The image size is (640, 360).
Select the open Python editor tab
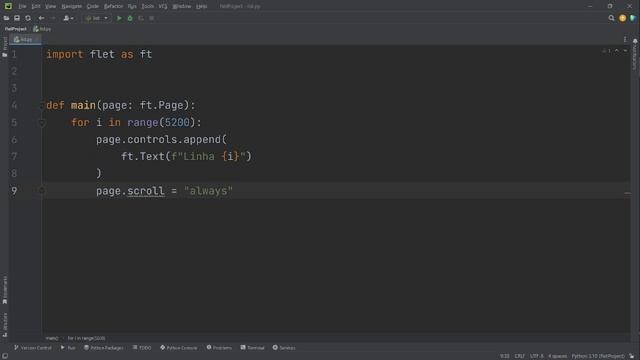coord(25,40)
